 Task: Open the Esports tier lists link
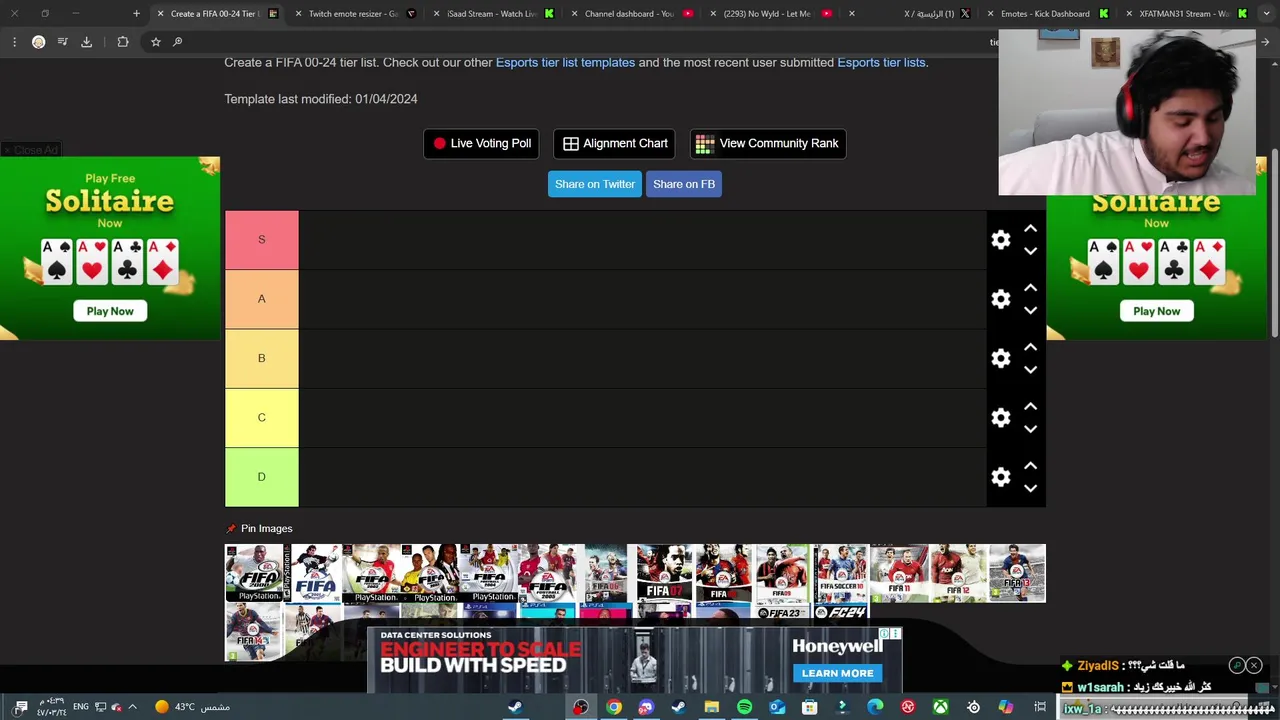881,62
